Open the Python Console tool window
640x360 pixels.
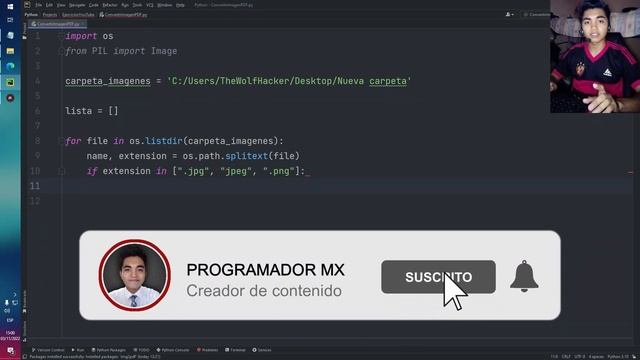click(173, 350)
